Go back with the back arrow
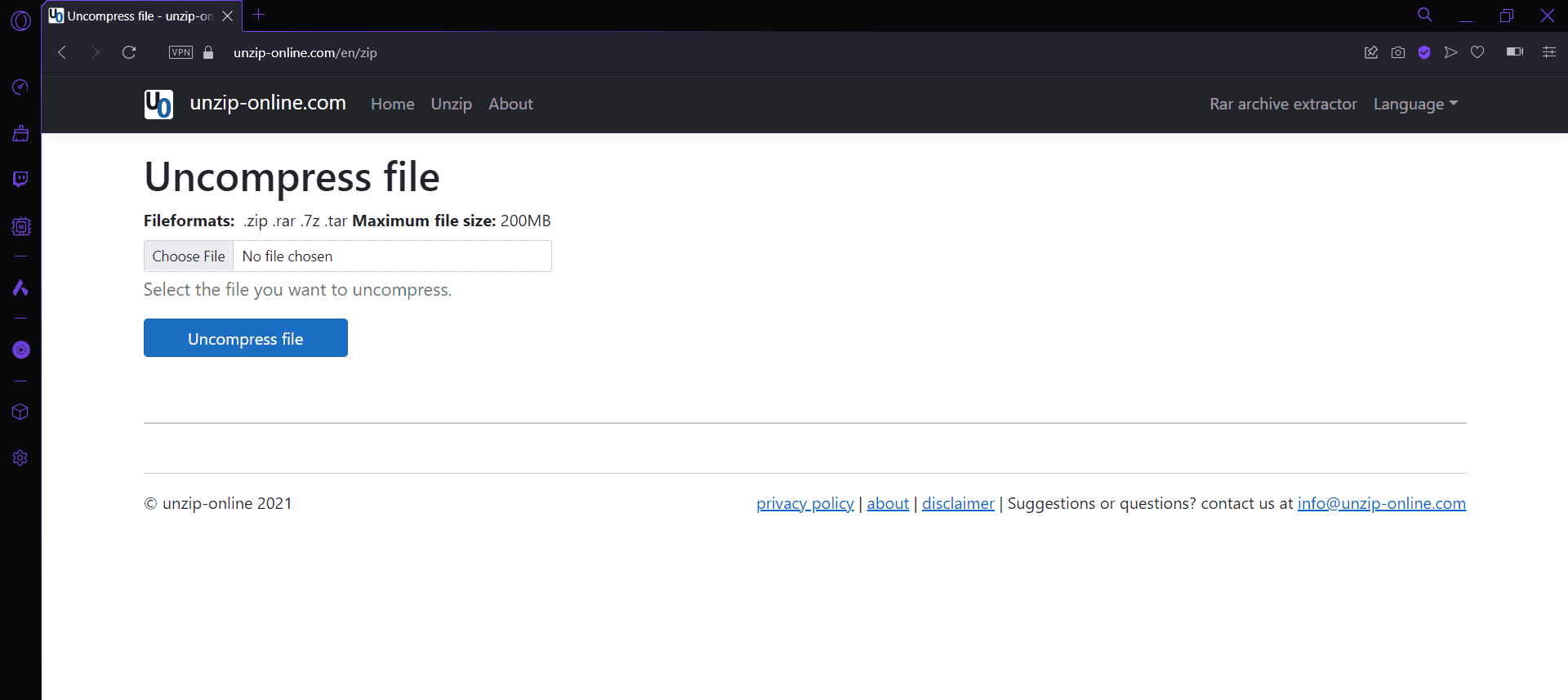 point(62,52)
